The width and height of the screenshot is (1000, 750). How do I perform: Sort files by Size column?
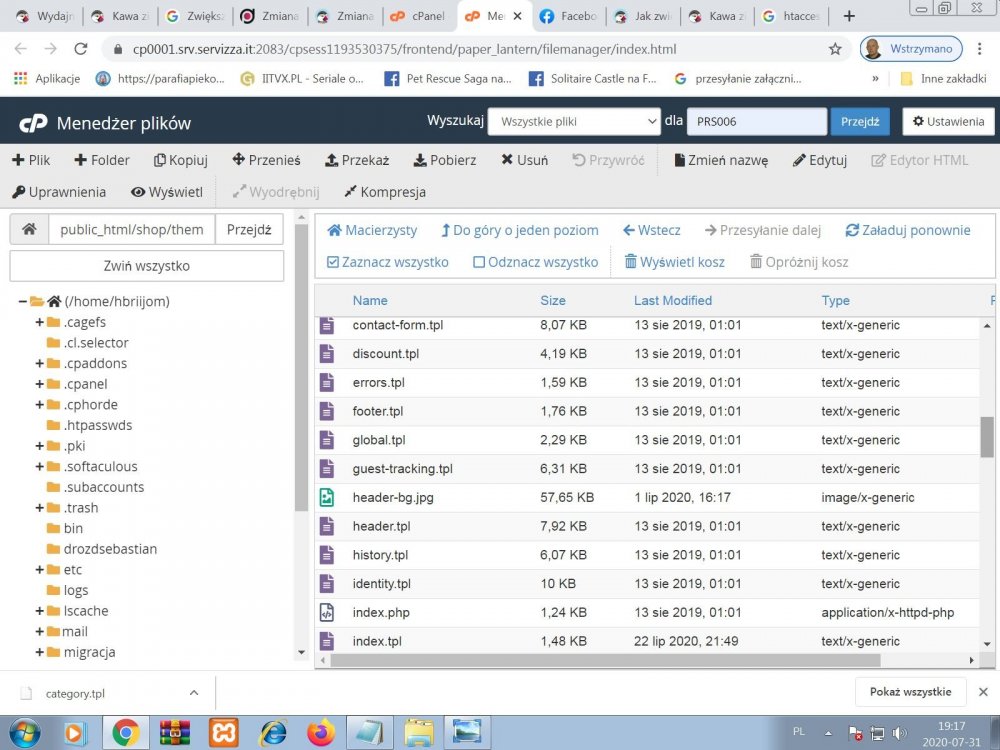coord(553,300)
